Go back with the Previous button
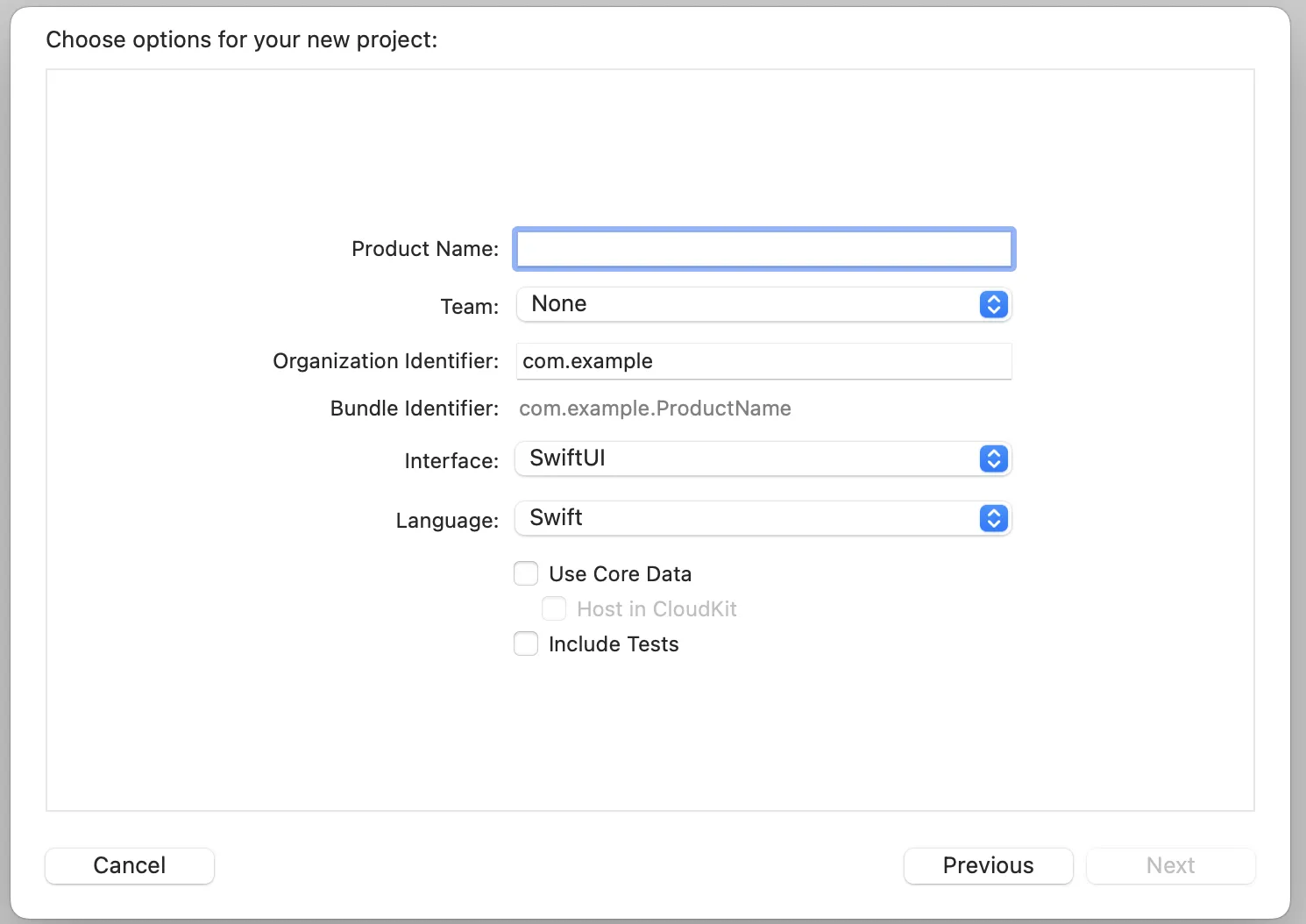The height and width of the screenshot is (924, 1306). [x=988, y=865]
